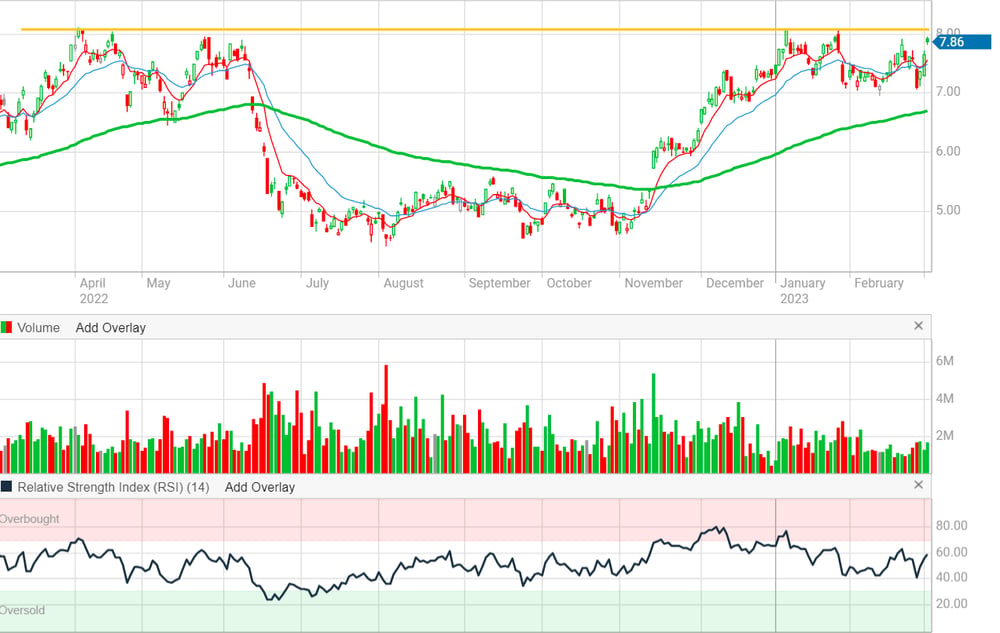This screenshot has height=633, width=1000.
Task: Open the Volume indicator settings label
Action: pos(38,328)
